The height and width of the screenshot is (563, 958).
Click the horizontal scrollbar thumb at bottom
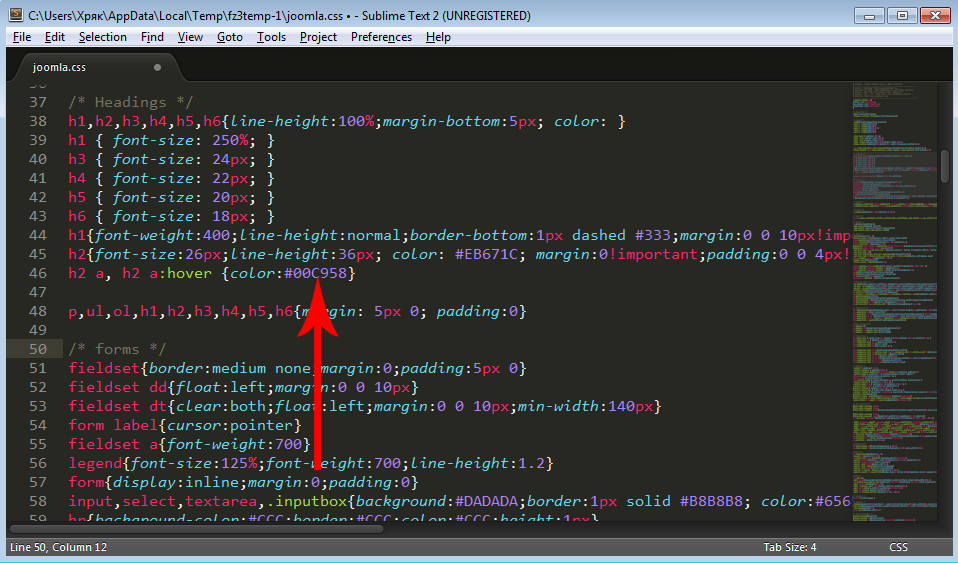pos(195,528)
